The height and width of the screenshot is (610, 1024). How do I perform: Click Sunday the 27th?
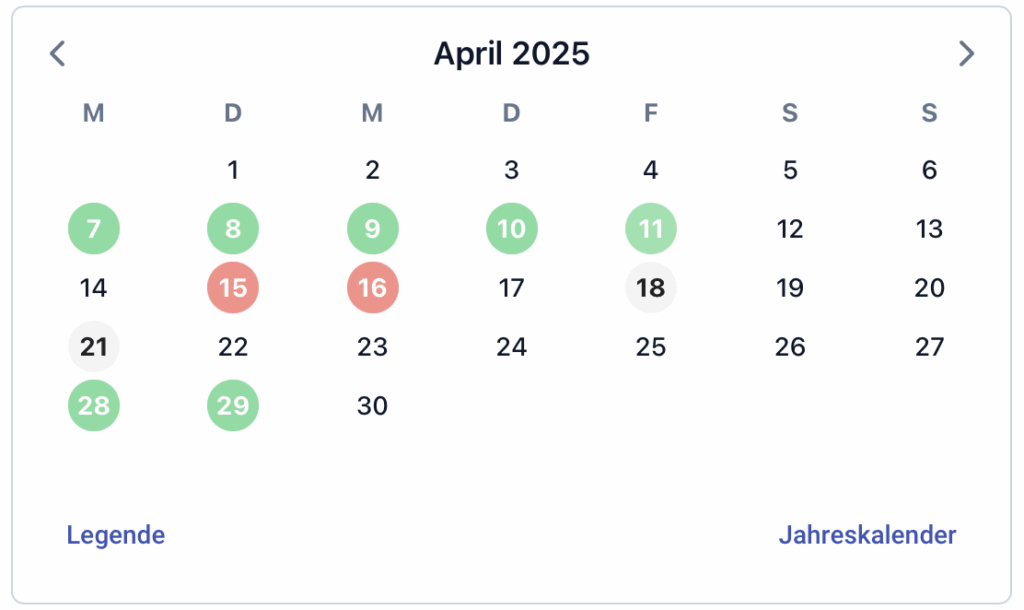929,346
